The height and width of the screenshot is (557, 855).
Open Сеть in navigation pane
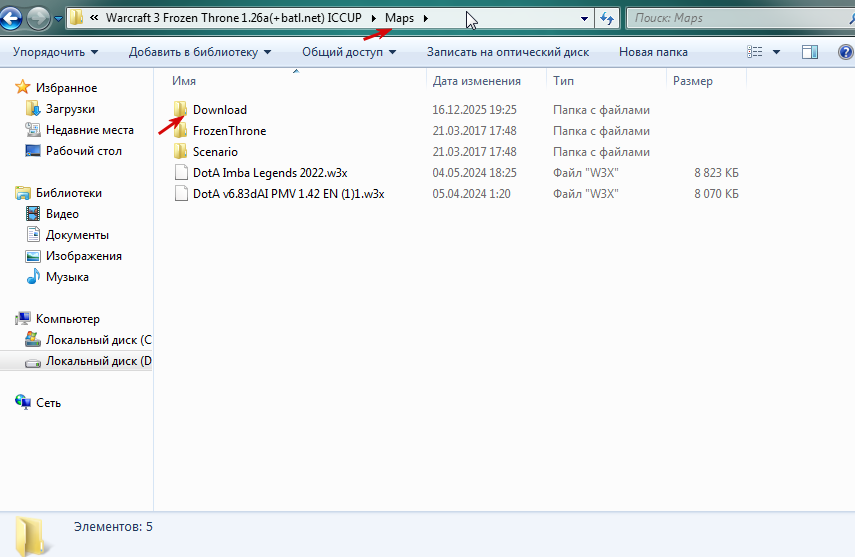tap(48, 403)
